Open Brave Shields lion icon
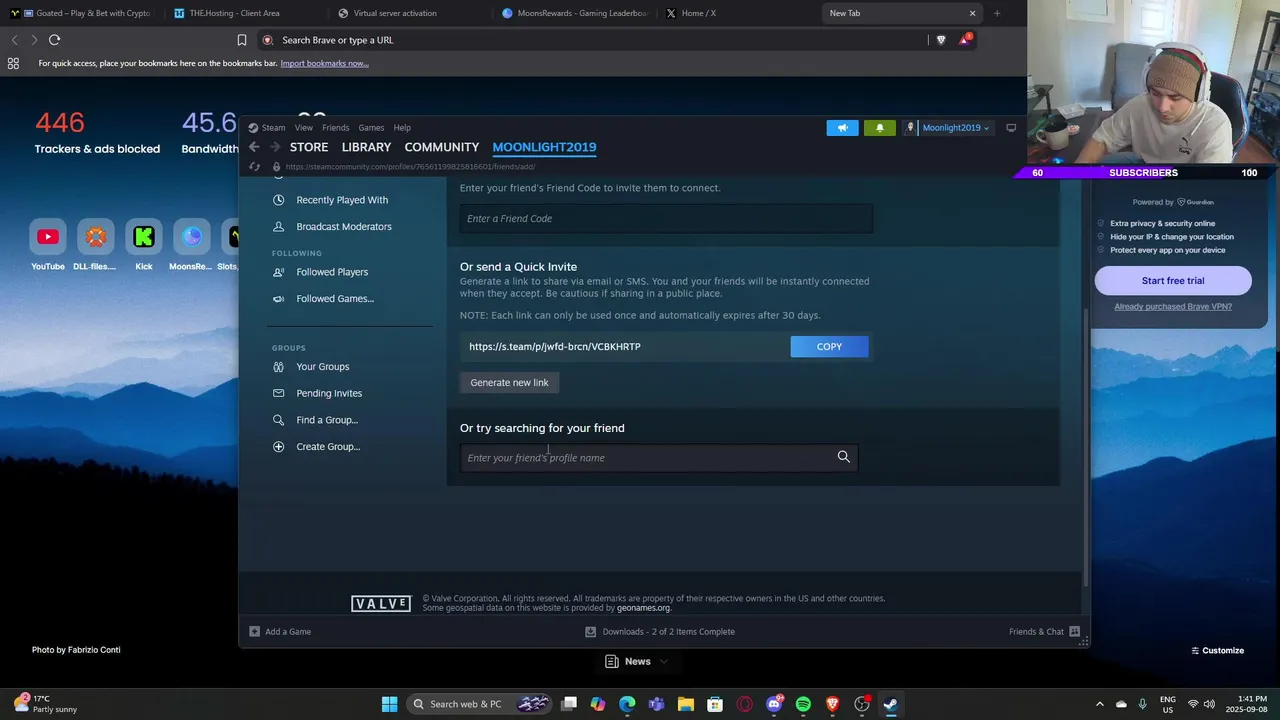The image size is (1280, 720). 940,40
